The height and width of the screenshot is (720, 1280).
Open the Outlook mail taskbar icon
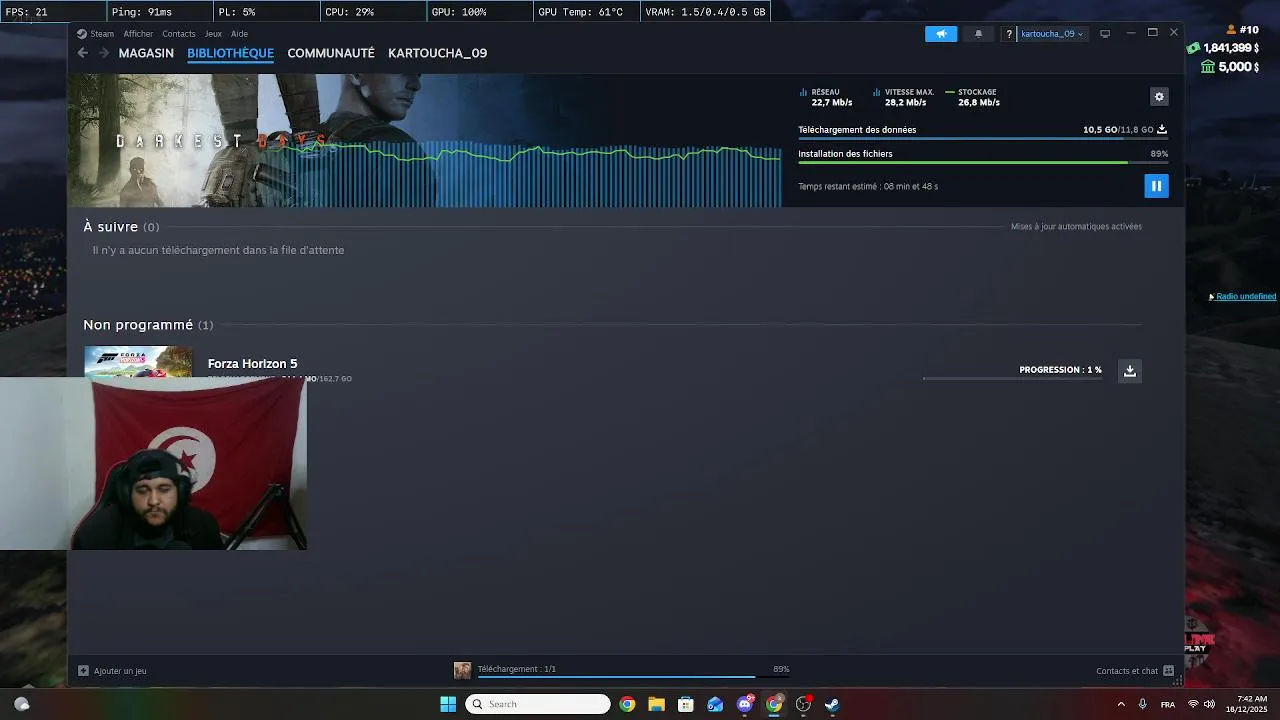(715, 704)
